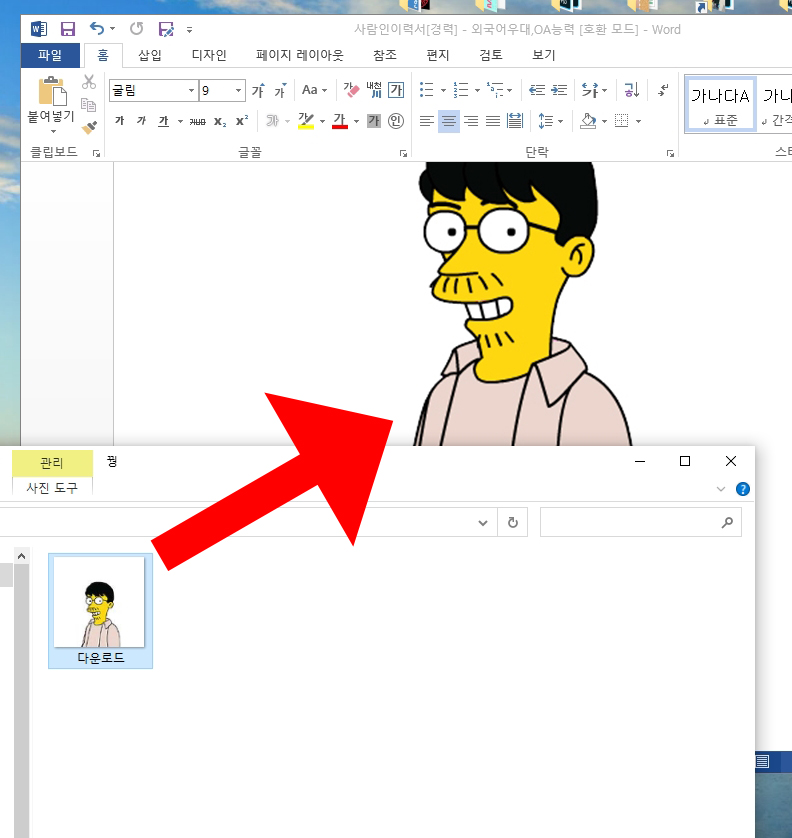Select the 표준 style
Viewport: 792px width, 838px height.
tap(720, 104)
